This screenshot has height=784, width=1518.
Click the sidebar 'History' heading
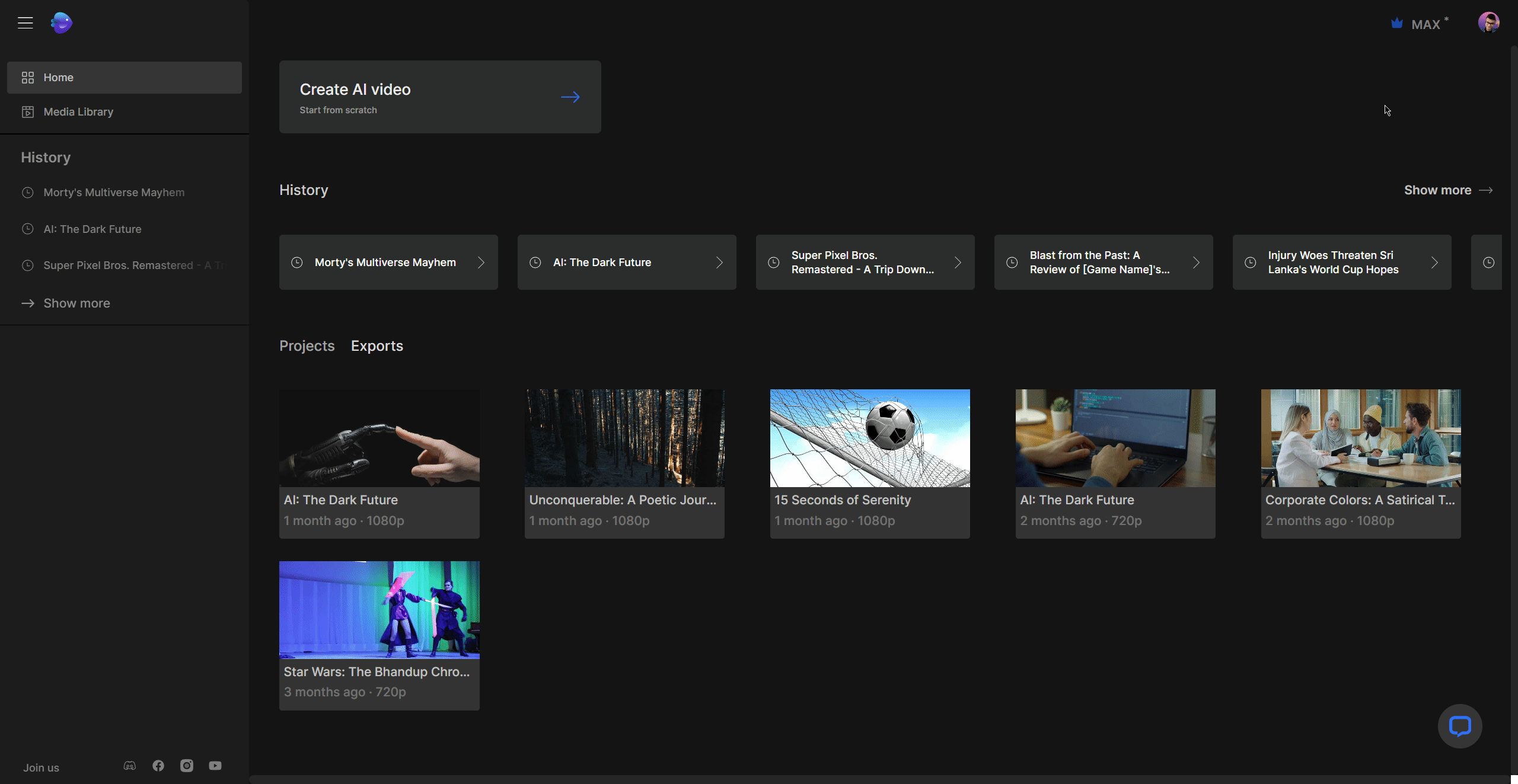pyautogui.click(x=46, y=158)
